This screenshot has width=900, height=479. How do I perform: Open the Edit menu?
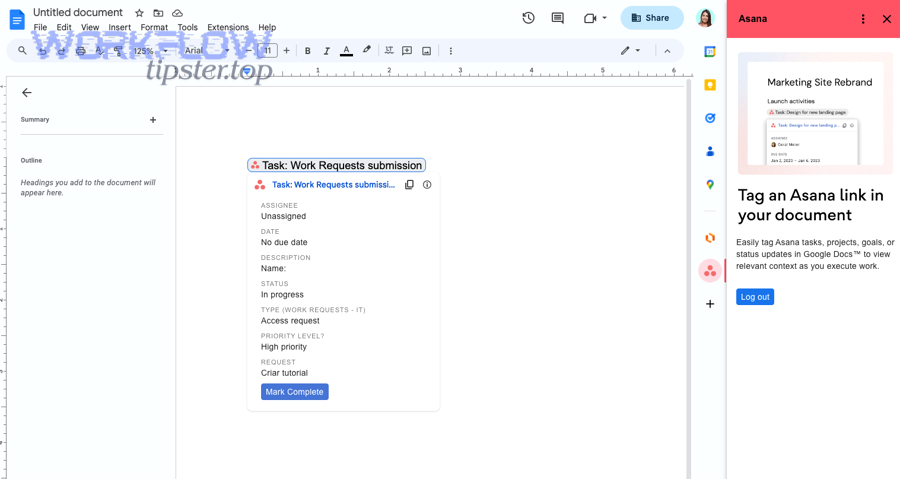coord(64,27)
